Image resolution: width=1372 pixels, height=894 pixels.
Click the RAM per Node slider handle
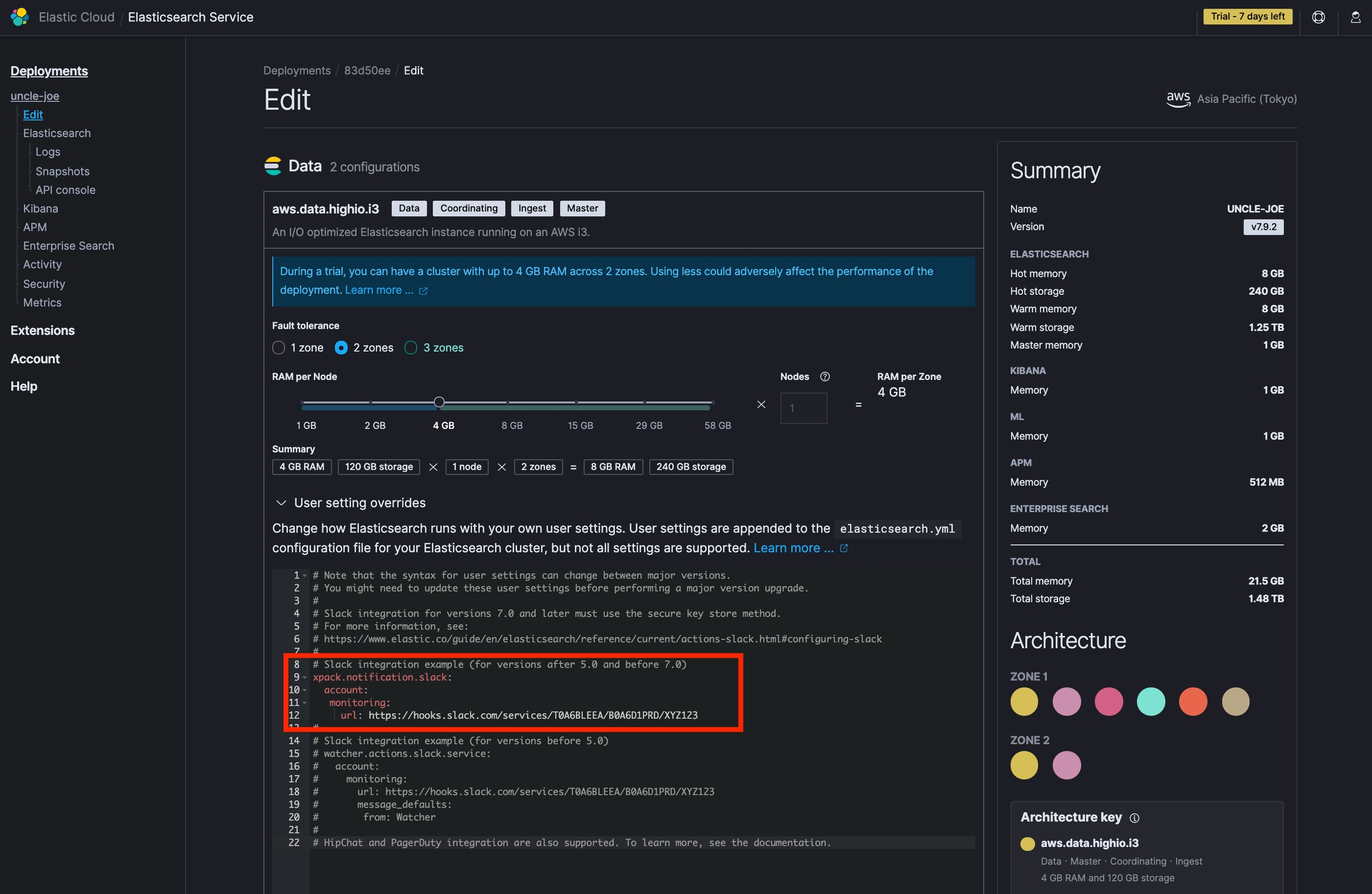[x=439, y=402]
